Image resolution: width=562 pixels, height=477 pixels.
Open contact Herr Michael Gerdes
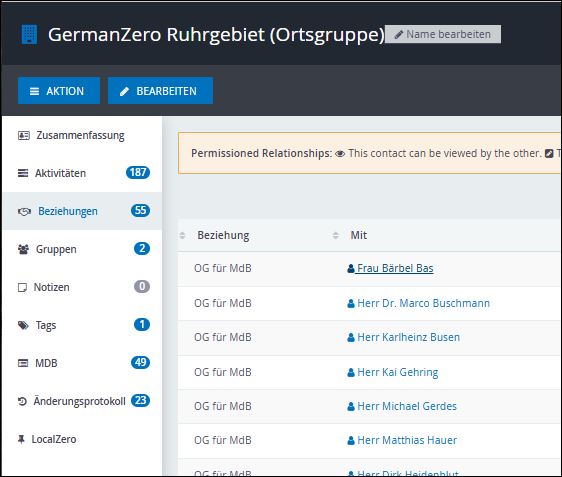point(407,406)
